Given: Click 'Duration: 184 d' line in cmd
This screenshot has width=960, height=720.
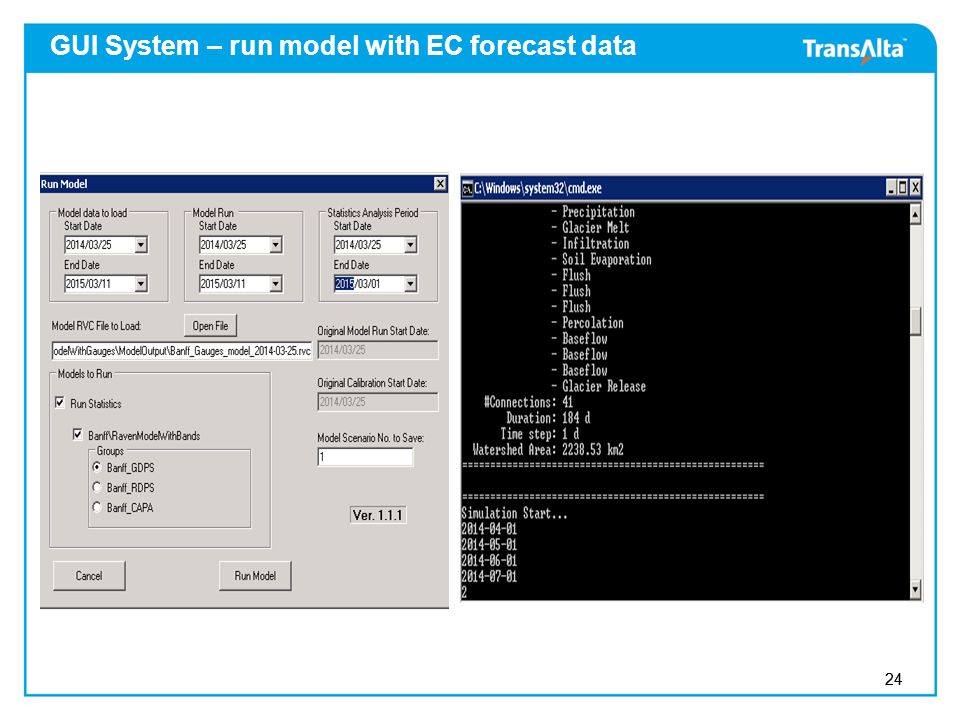Looking at the screenshot, I should (548, 418).
